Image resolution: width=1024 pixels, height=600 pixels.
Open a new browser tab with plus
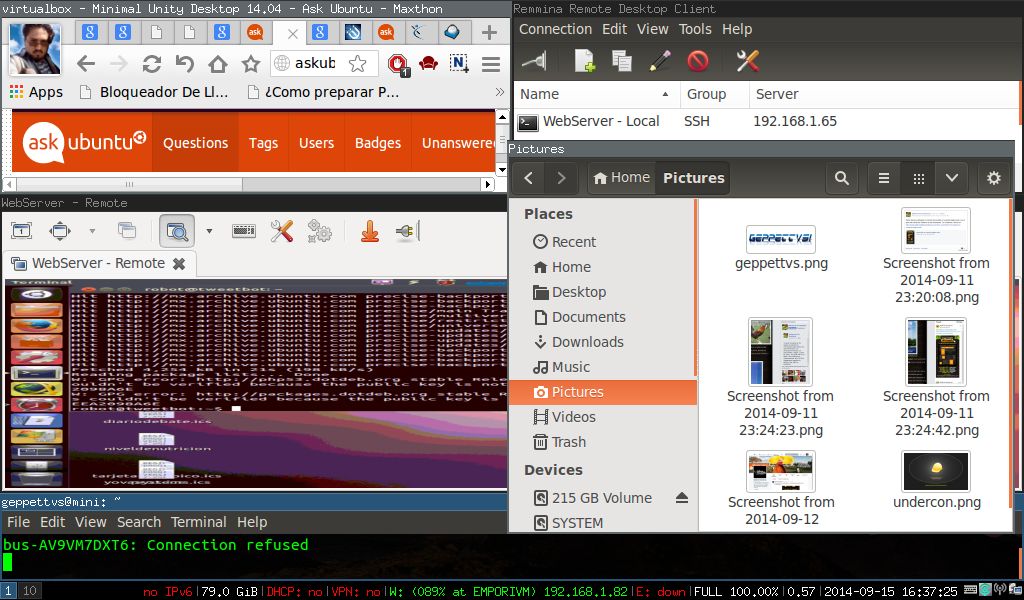489,32
